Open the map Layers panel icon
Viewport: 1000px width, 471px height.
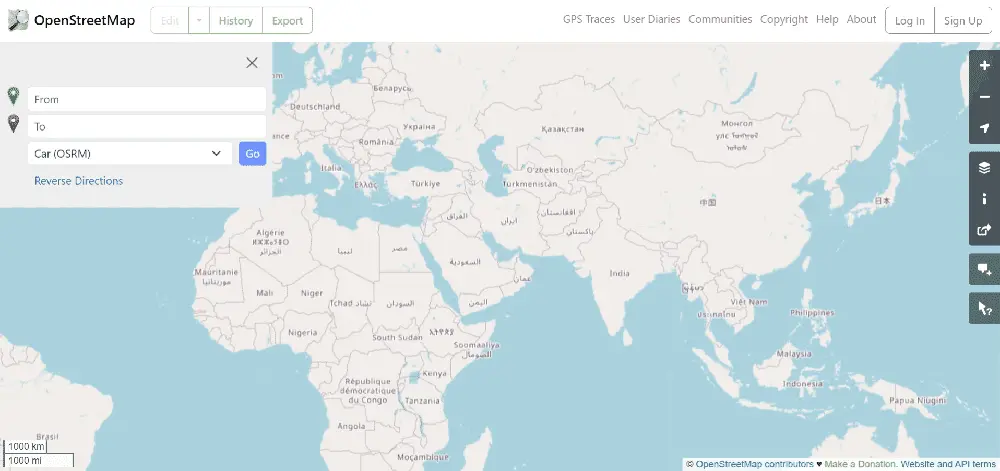tap(984, 168)
